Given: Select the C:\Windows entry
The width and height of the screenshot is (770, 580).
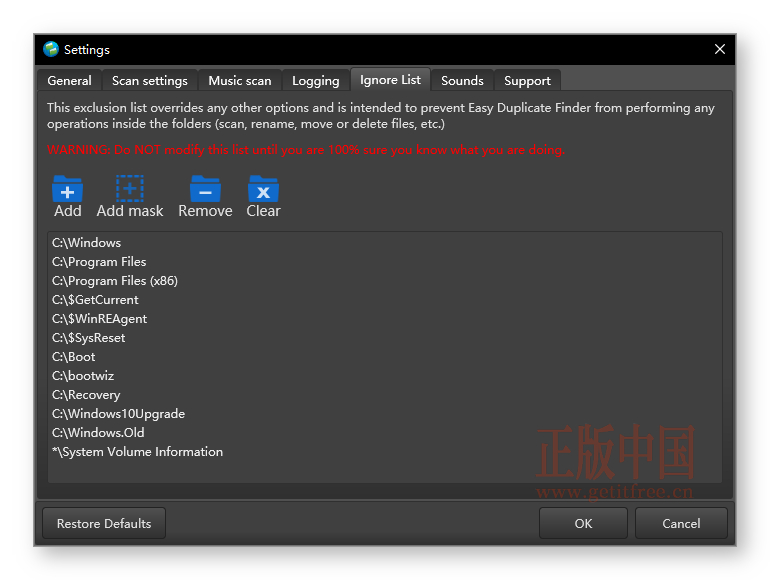Looking at the screenshot, I should (385, 243).
